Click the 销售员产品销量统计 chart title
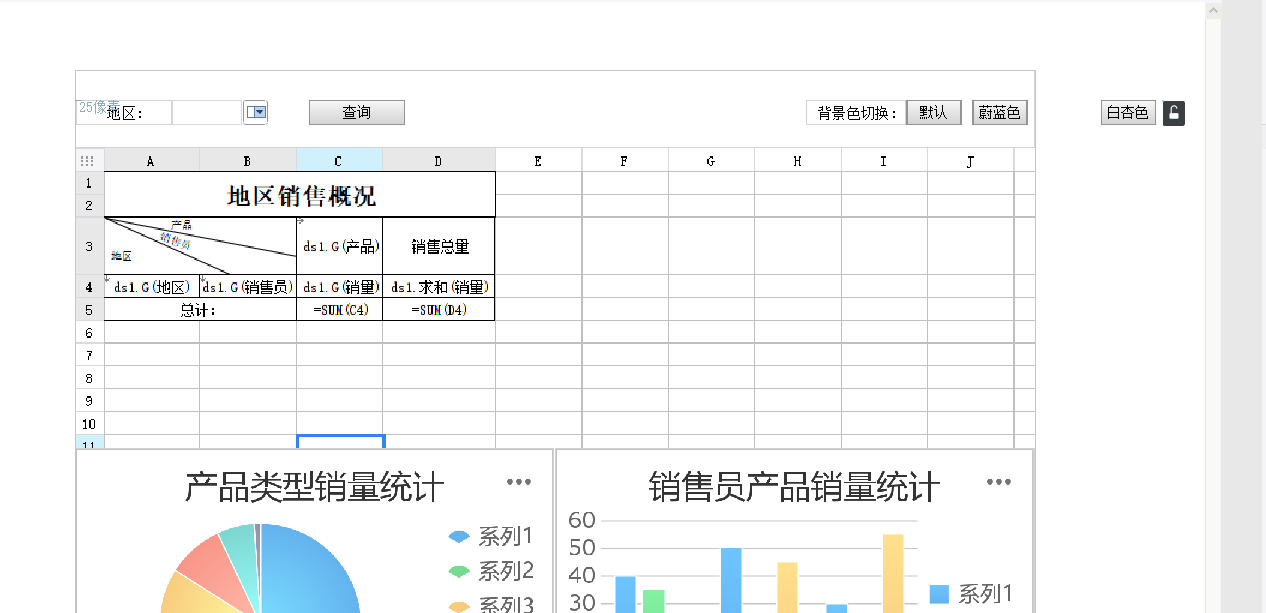Viewport: 1266px width, 613px height. (794, 488)
